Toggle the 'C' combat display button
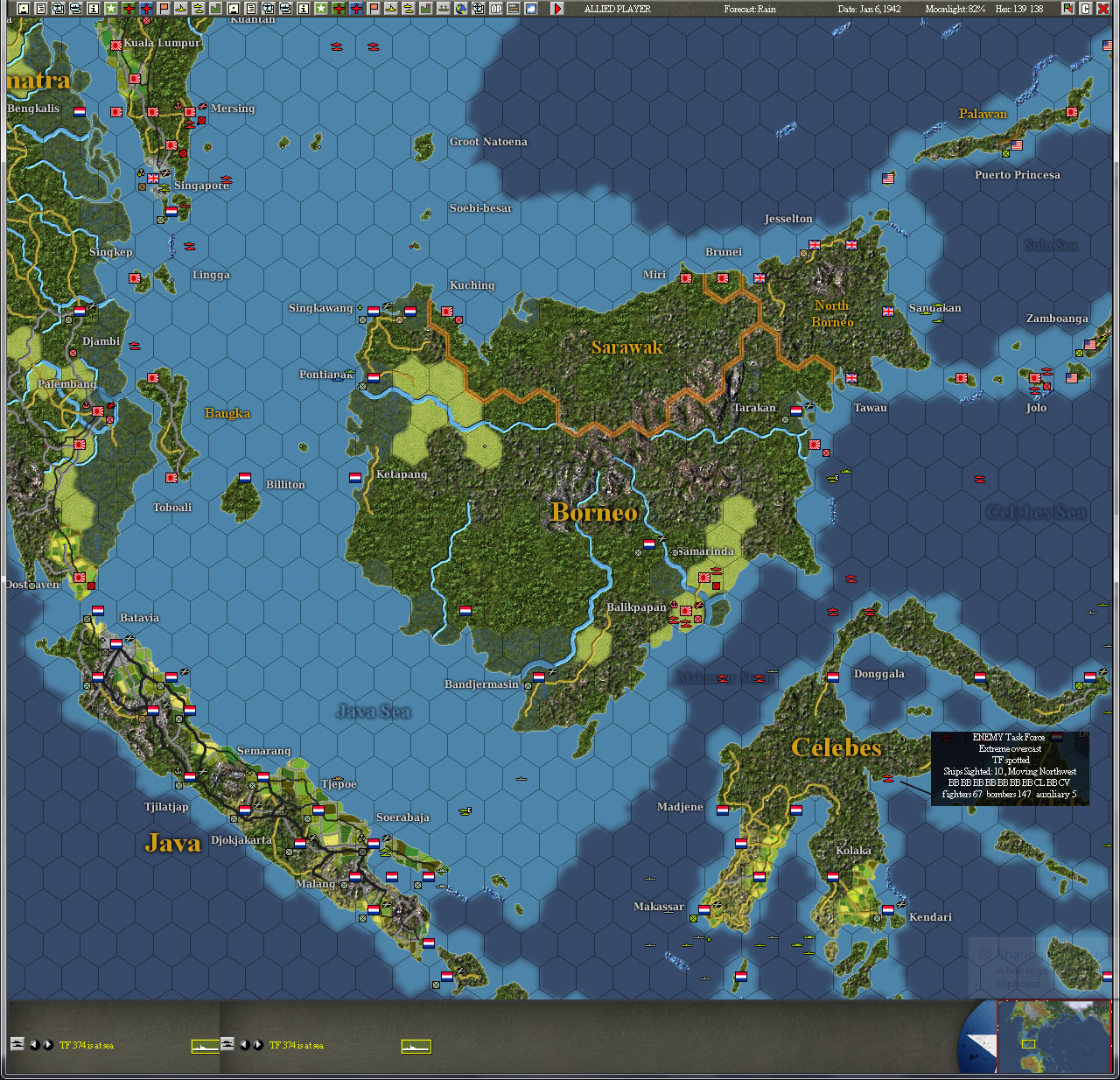 coord(1086,8)
